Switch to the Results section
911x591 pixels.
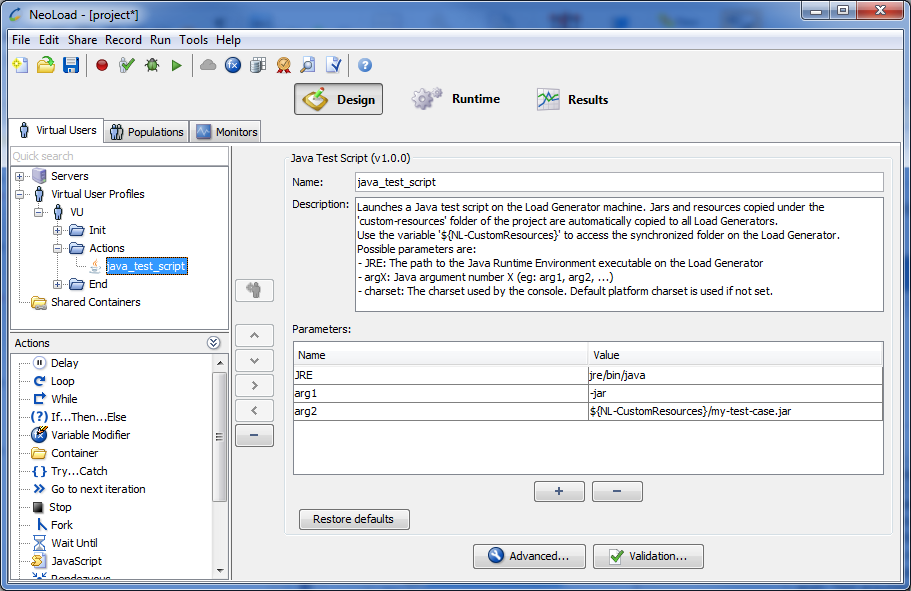(572, 99)
